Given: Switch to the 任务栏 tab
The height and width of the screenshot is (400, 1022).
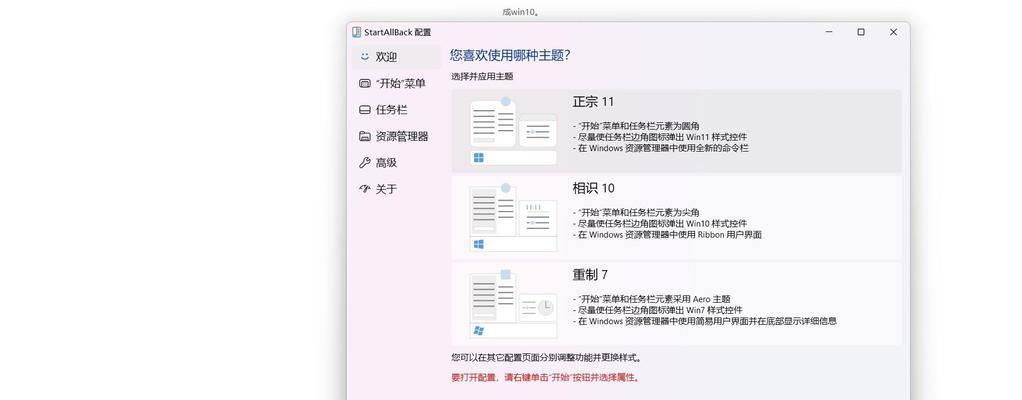Looking at the screenshot, I should pyautogui.click(x=396, y=110).
